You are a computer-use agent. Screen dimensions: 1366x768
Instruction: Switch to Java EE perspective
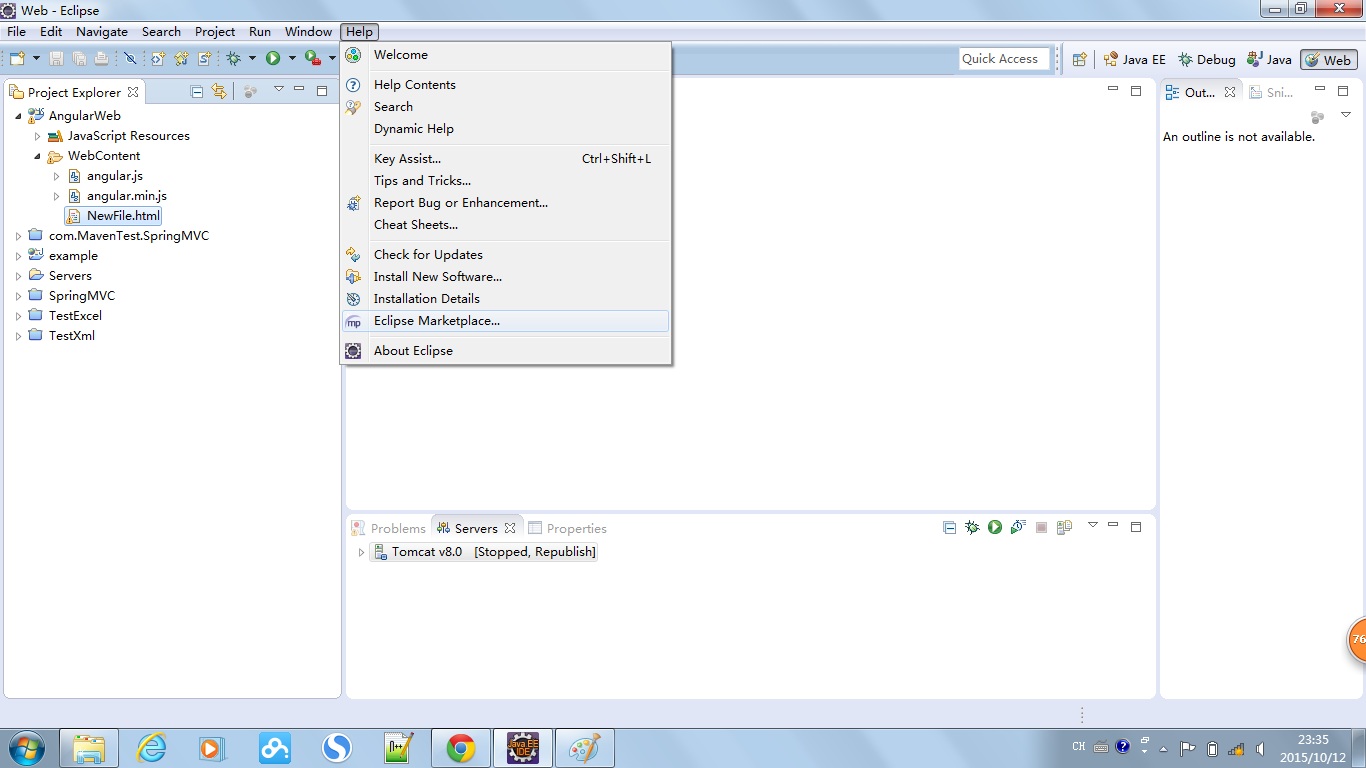[1134, 60]
